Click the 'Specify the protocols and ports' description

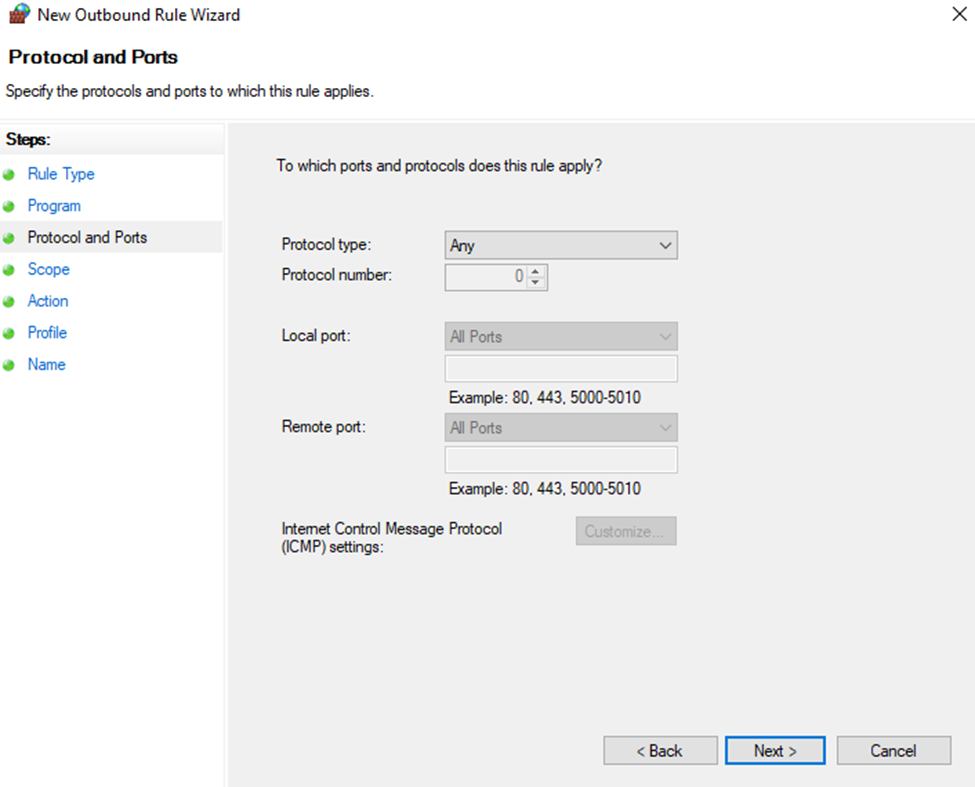[x=190, y=91]
